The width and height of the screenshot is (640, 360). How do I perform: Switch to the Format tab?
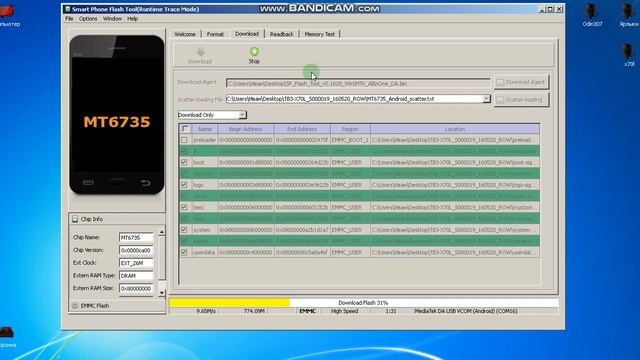click(x=215, y=34)
